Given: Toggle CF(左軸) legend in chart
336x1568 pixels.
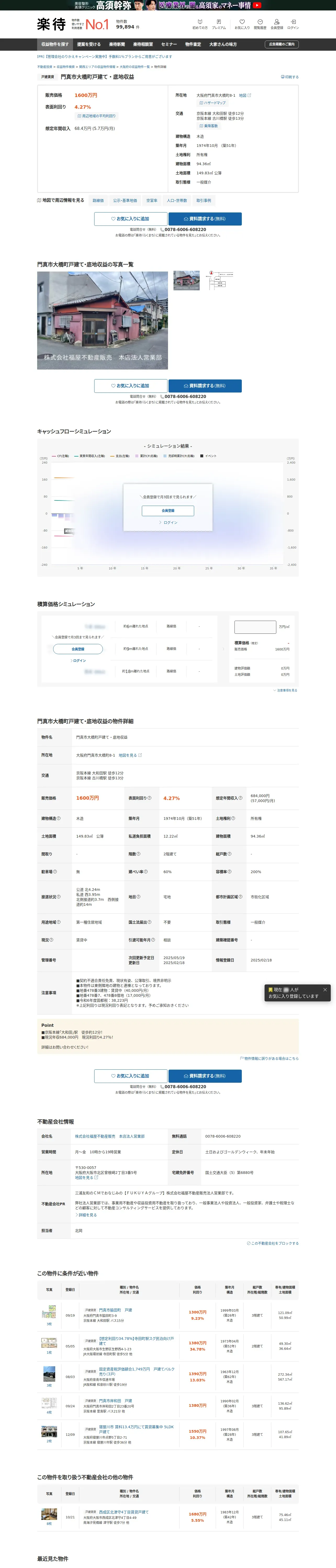Looking at the screenshot, I should [x=60, y=456].
